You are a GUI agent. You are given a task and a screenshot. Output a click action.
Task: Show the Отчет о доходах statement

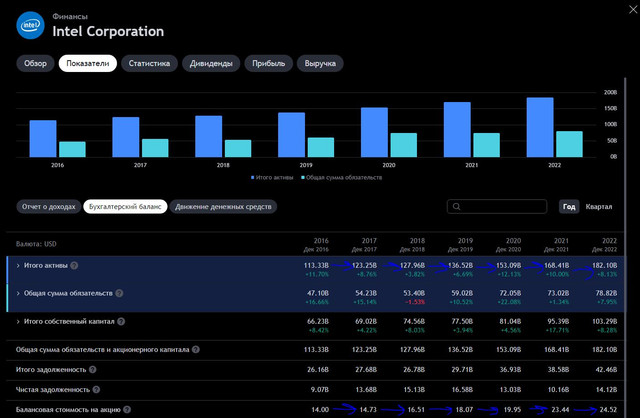tap(49, 207)
